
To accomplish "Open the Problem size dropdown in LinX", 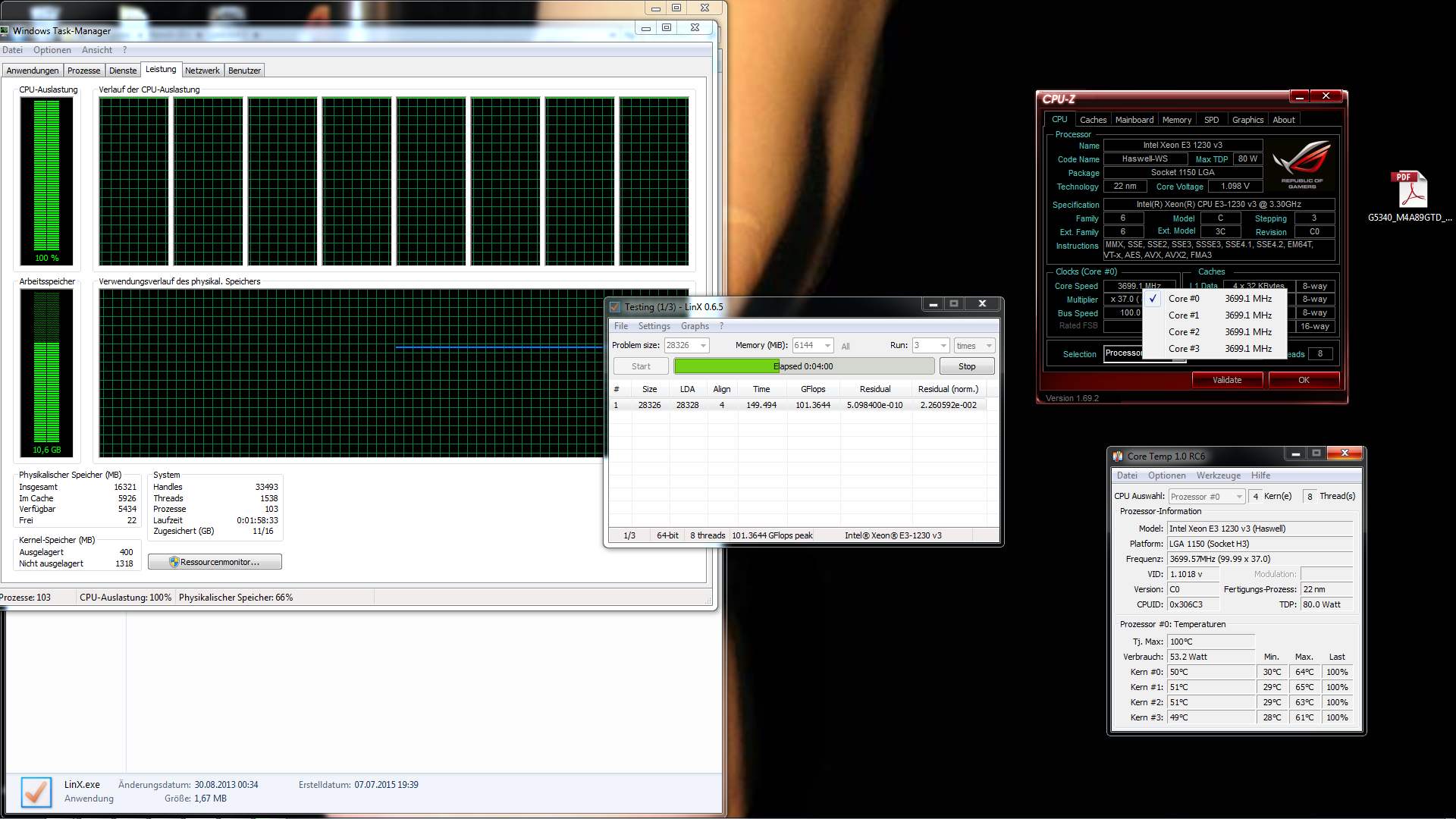I will 703,346.
